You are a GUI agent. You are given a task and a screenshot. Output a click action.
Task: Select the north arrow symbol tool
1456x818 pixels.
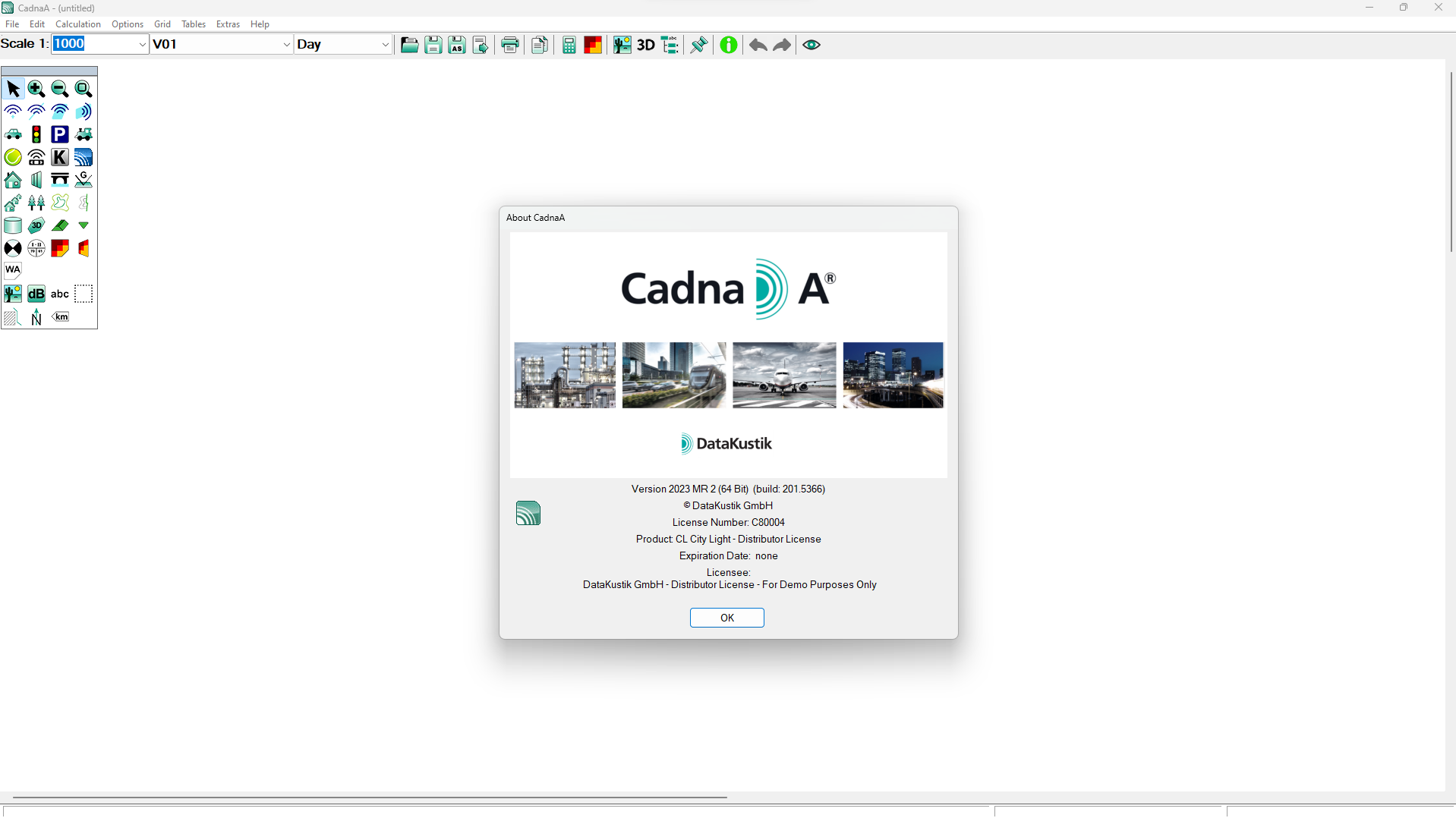click(x=36, y=316)
